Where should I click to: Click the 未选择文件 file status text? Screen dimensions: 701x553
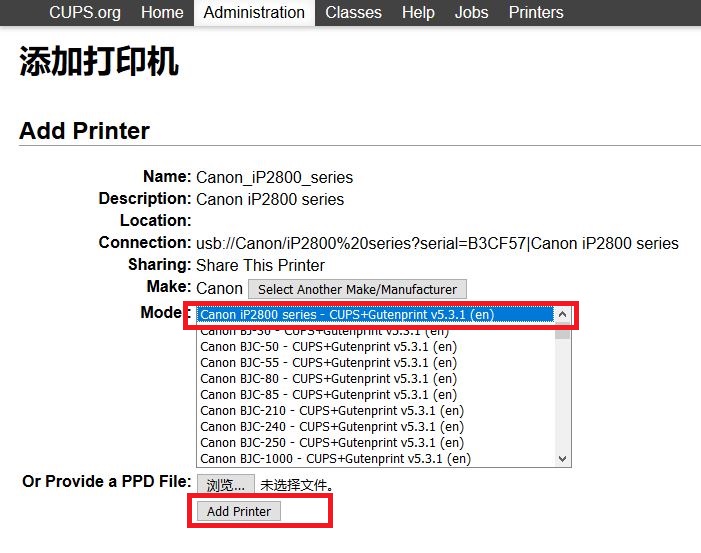click(297, 485)
